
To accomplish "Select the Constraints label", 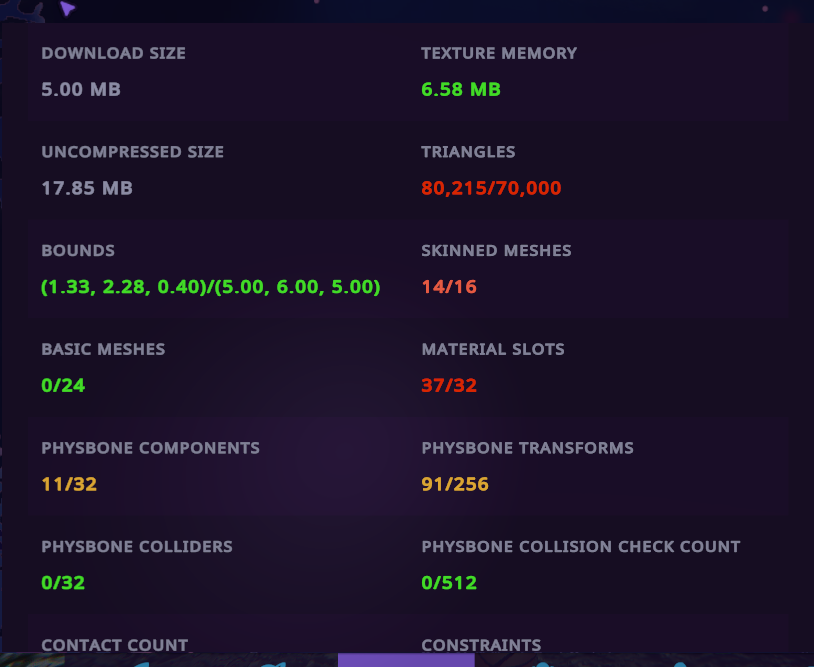I will coord(481,645).
